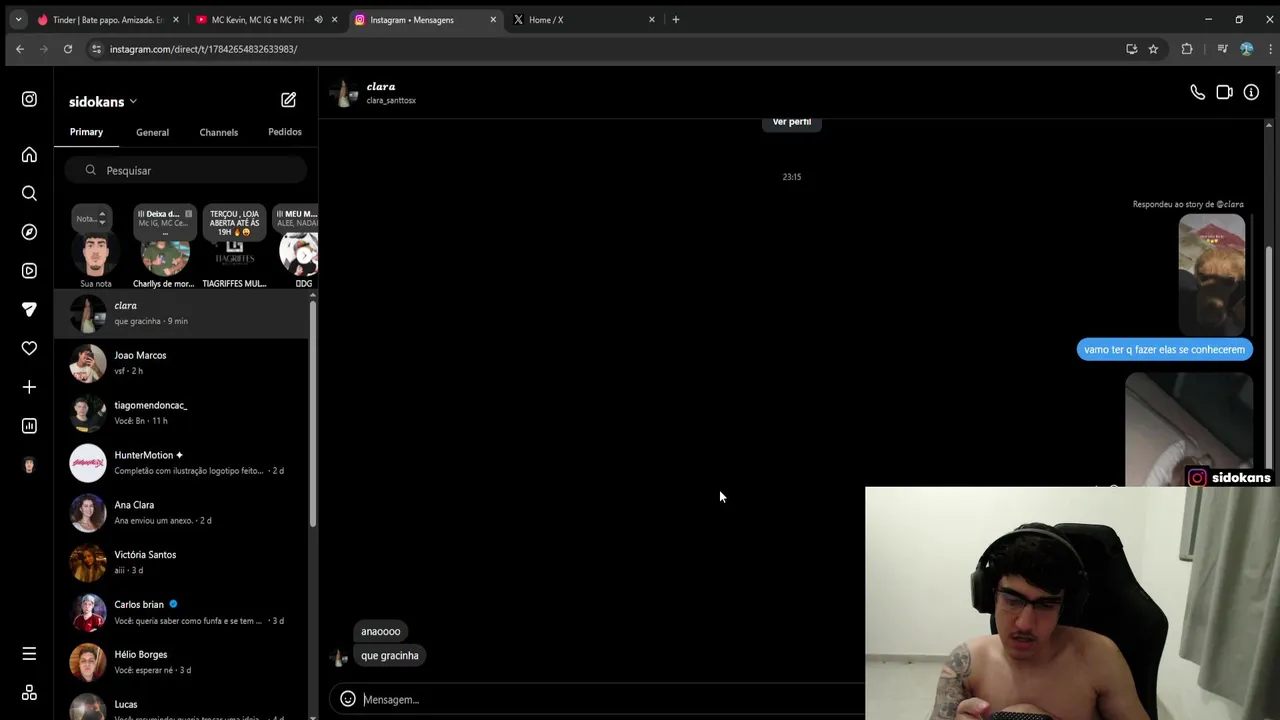Open the tab search dropdown arrow

pos(18,19)
